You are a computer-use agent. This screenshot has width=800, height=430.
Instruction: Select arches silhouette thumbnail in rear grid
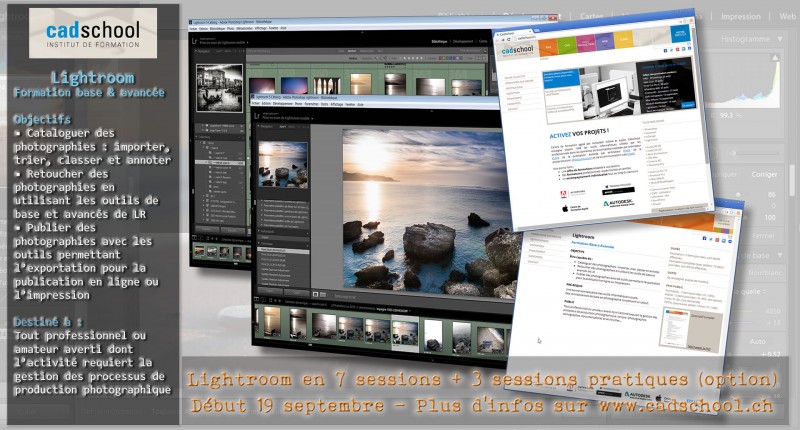click(327, 86)
